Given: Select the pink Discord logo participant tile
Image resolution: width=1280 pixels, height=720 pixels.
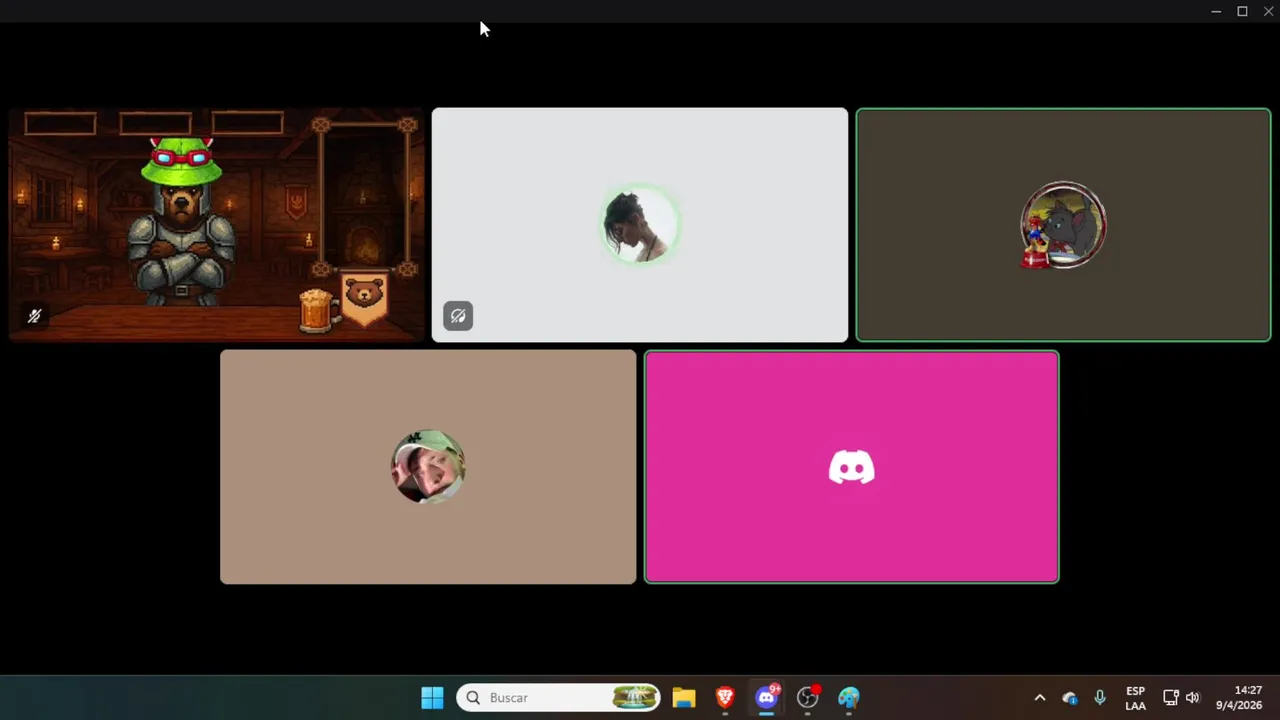Looking at the screenshot, I should coord(852,467).
